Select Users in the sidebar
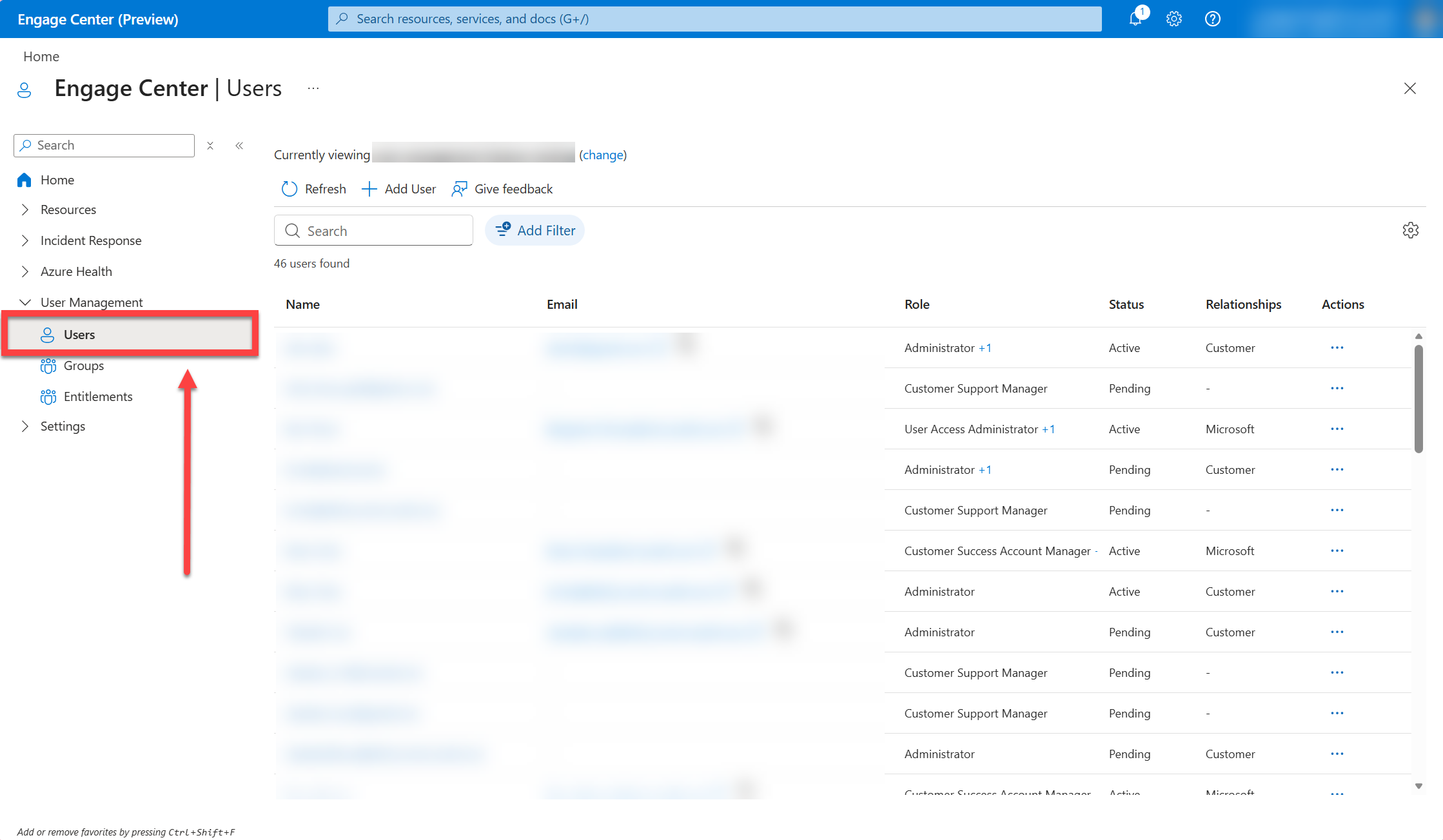The image size is (1443, 840). [x=130, y=335]
